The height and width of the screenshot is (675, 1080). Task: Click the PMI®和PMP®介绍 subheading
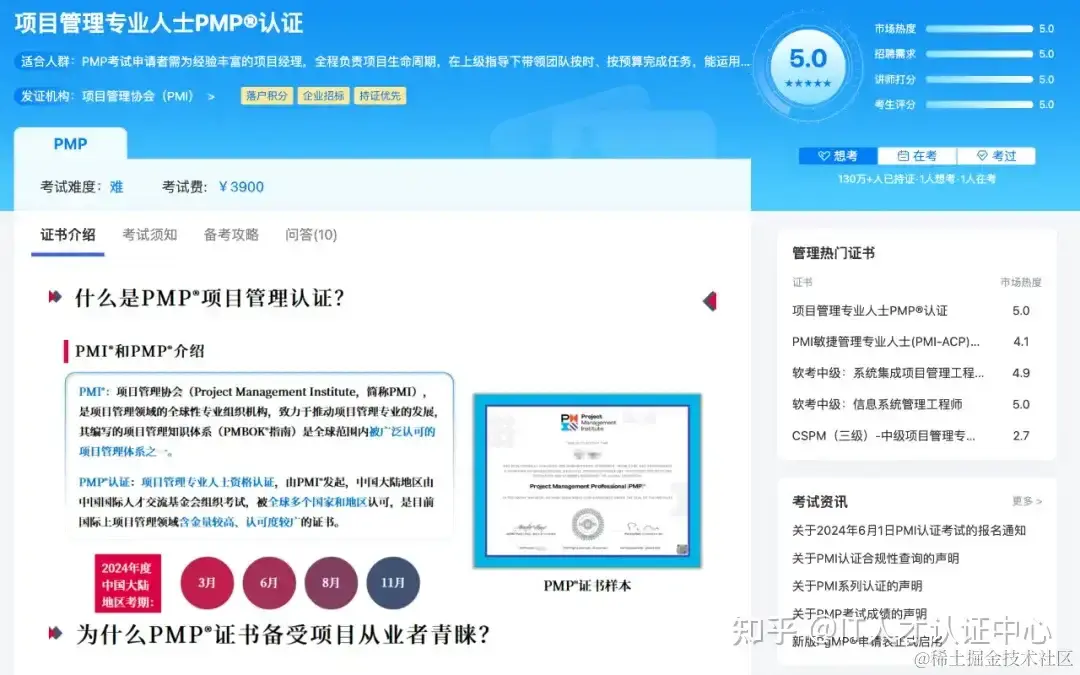(139, 351)
